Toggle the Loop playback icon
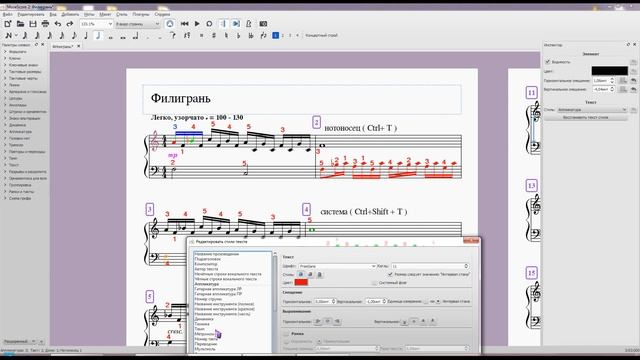Viewport: 640px width, 360px height. click(x=209, y=24)
